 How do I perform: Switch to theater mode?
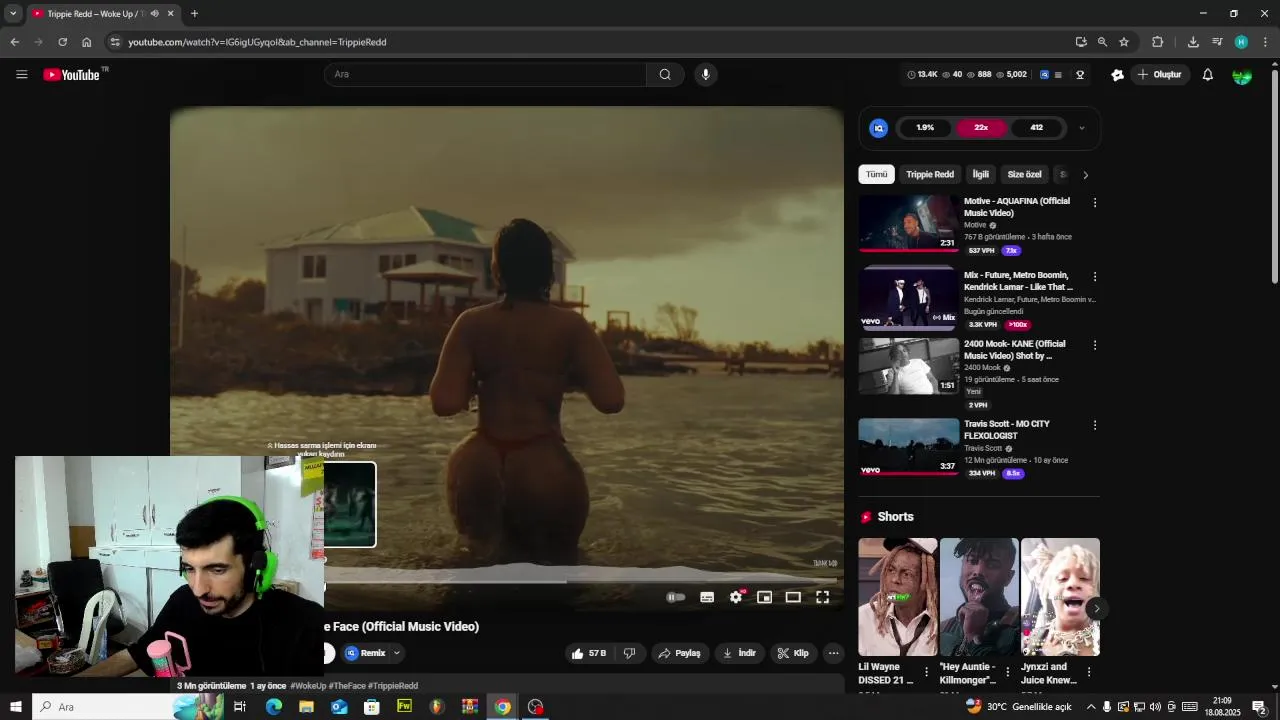click(x=793, y=597)
